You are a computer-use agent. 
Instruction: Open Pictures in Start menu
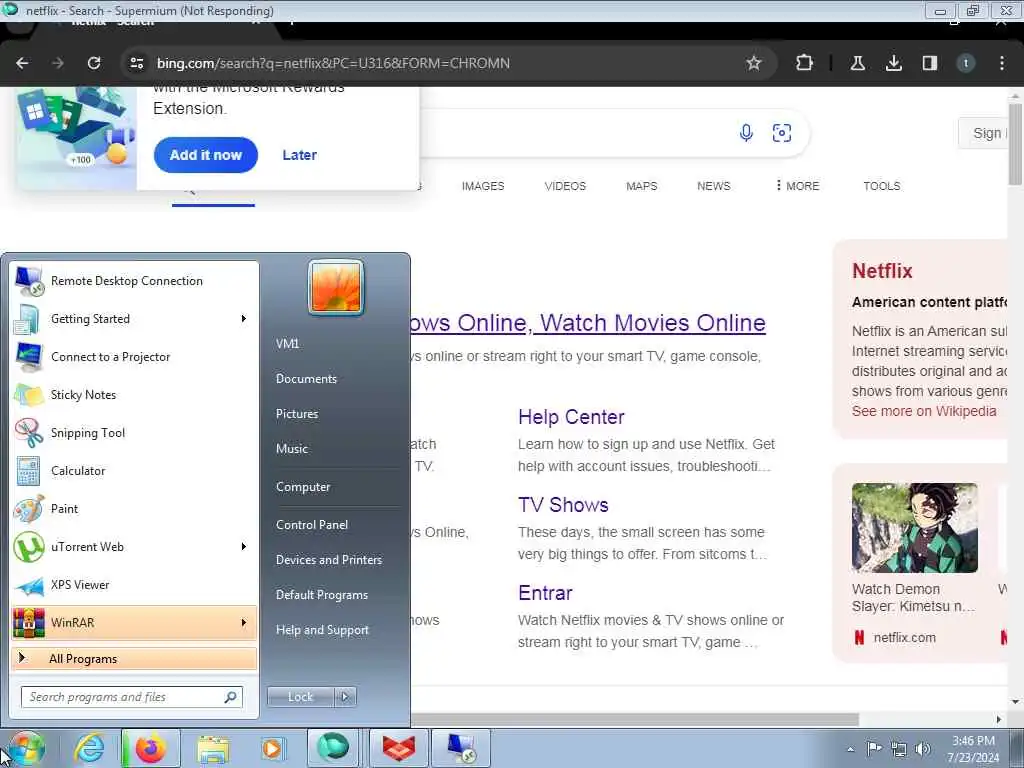(297, 414)
